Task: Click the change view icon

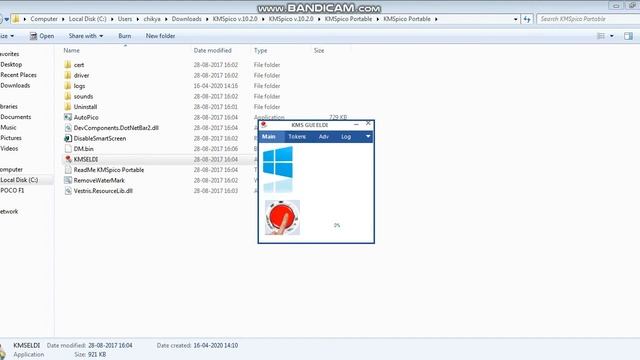Action: pyautogui.click(x=601, y=36)
